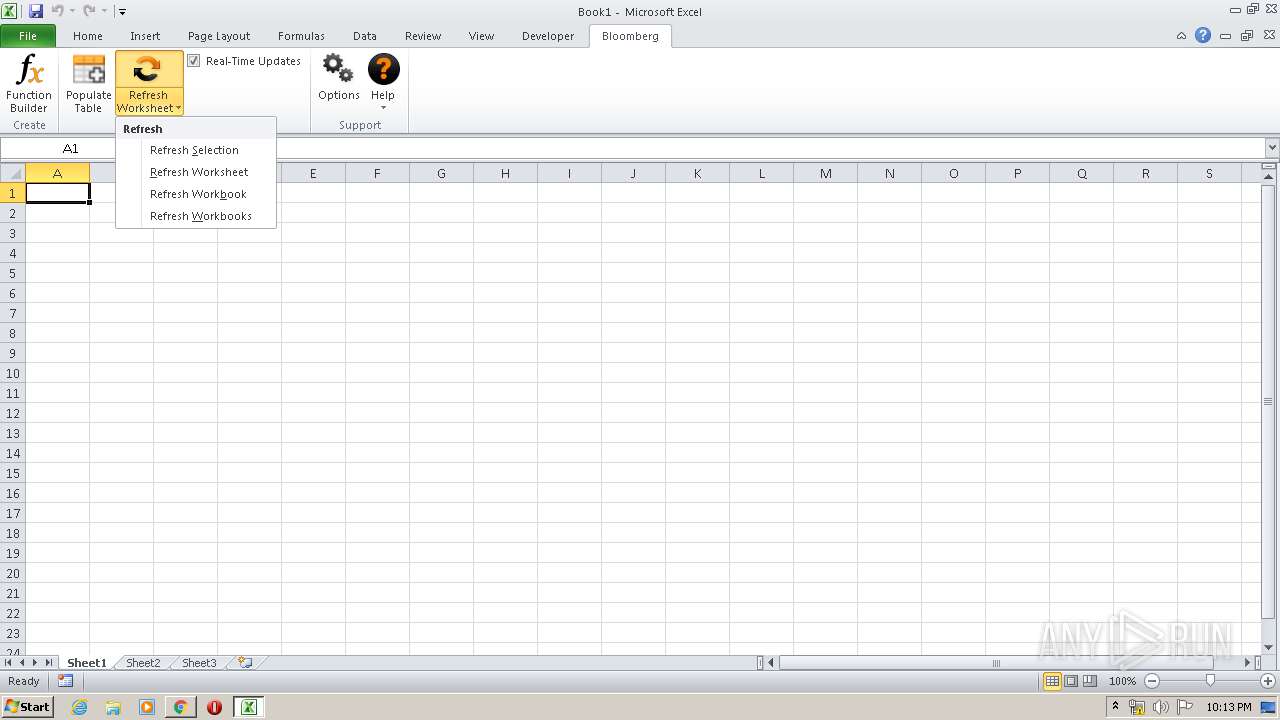The width and height of the screenshot is (1280, 720).
Task: Expand the Refresh Worksheet dropdown arrow
Action: 178,108
